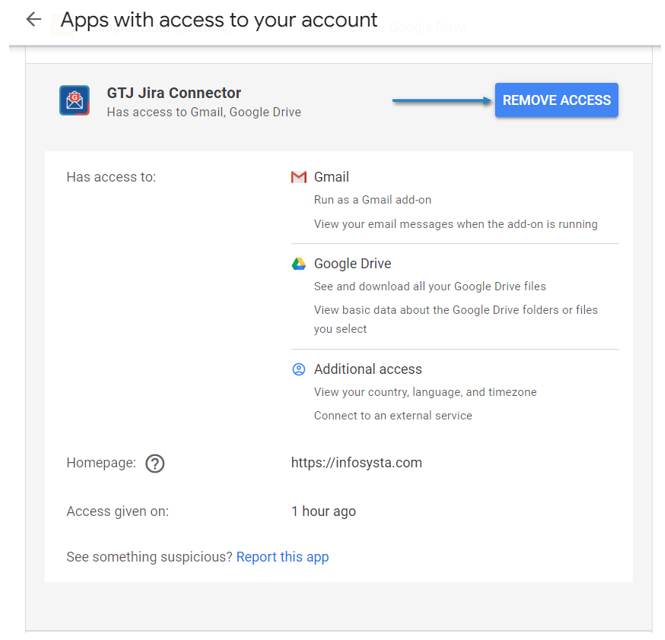The height and width of the screenshot is (640, 665).
Task: Open the Homepage help question mark
Action: 155,463
